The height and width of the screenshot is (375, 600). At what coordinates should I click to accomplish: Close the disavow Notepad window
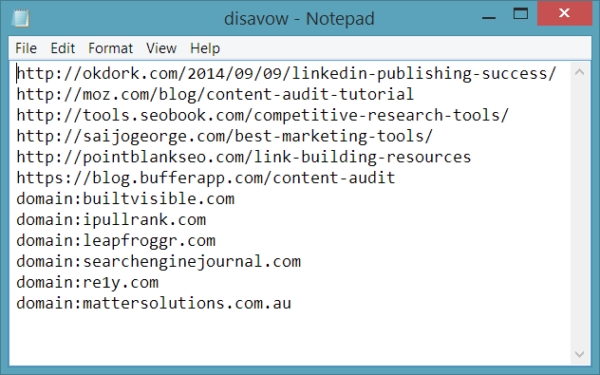(564, 13)
